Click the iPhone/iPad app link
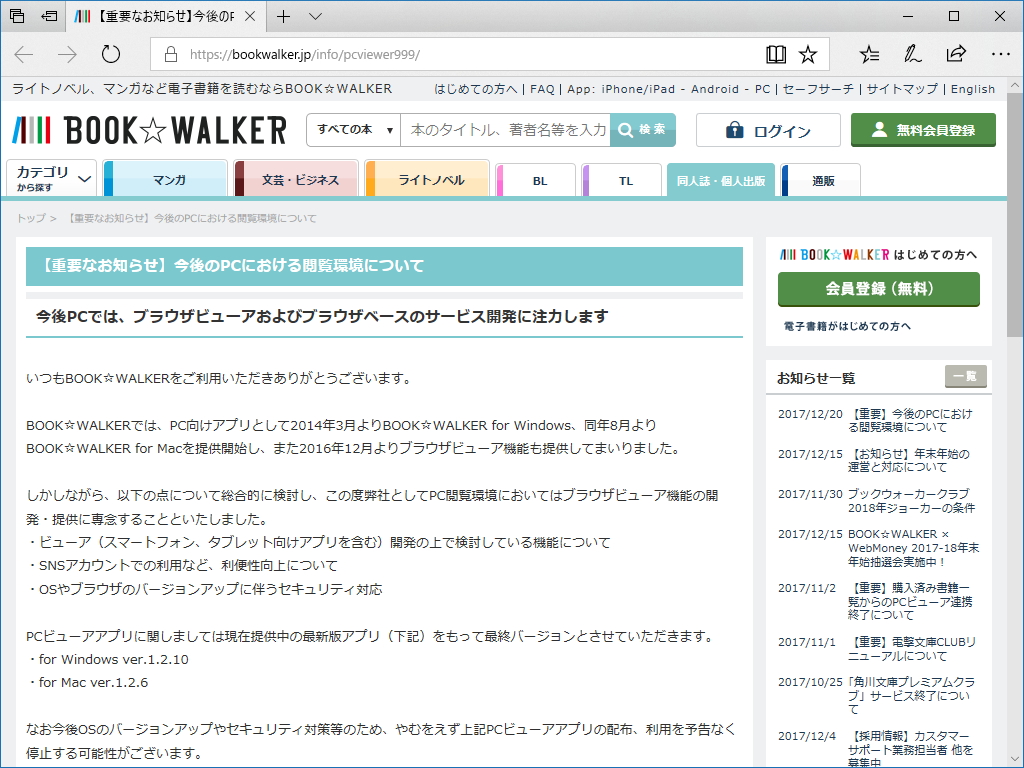The height and width of the screenshot is (768, 1024). point(638,89)
